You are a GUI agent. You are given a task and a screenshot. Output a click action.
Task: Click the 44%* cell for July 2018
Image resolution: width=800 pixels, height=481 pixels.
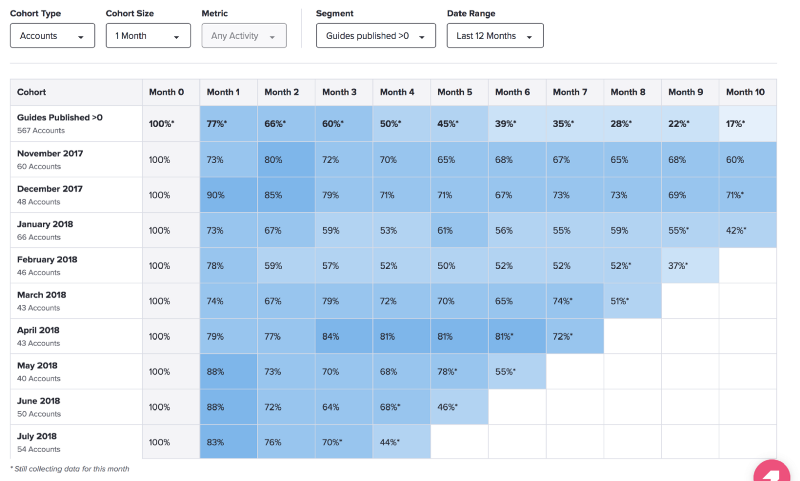(x=402, y=442)
